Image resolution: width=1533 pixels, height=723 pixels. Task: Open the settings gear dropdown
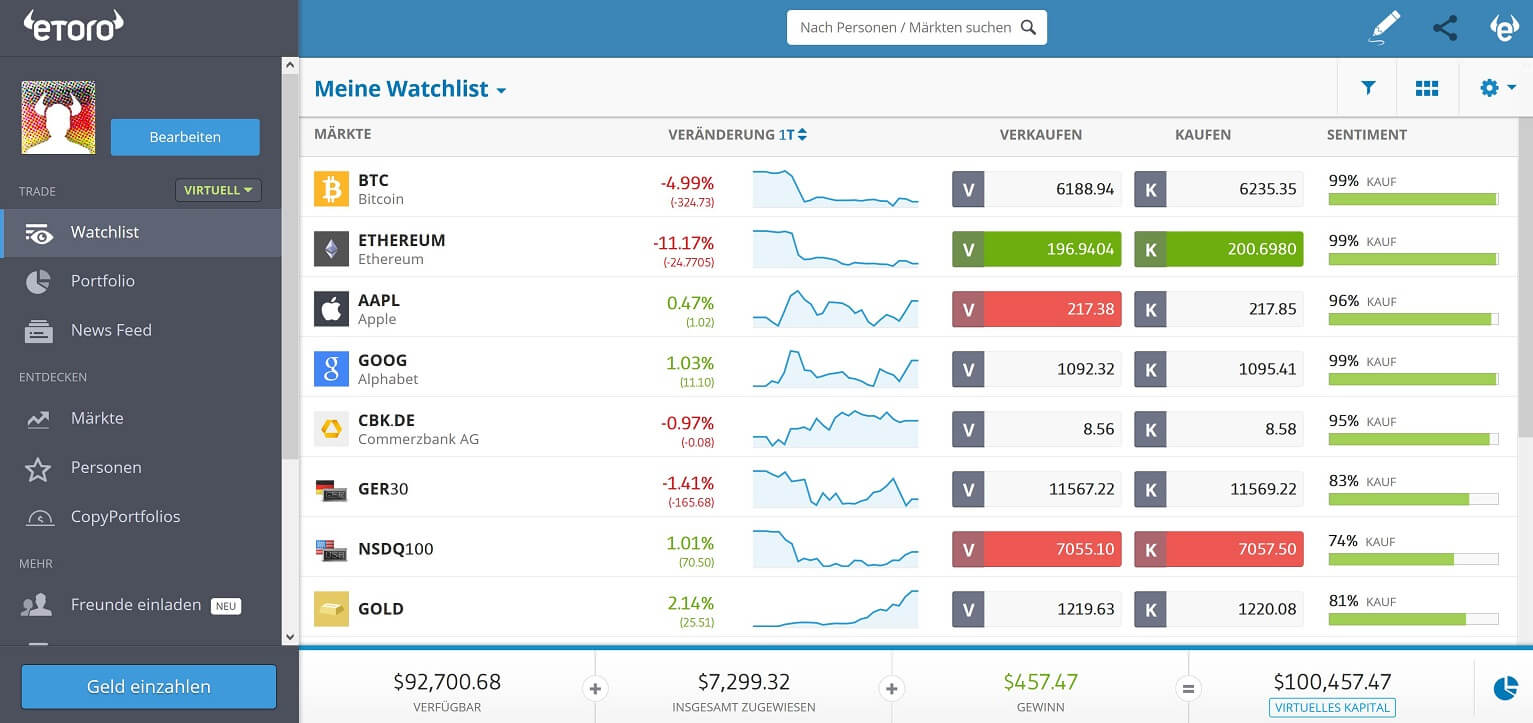[x=1497, y=88]
